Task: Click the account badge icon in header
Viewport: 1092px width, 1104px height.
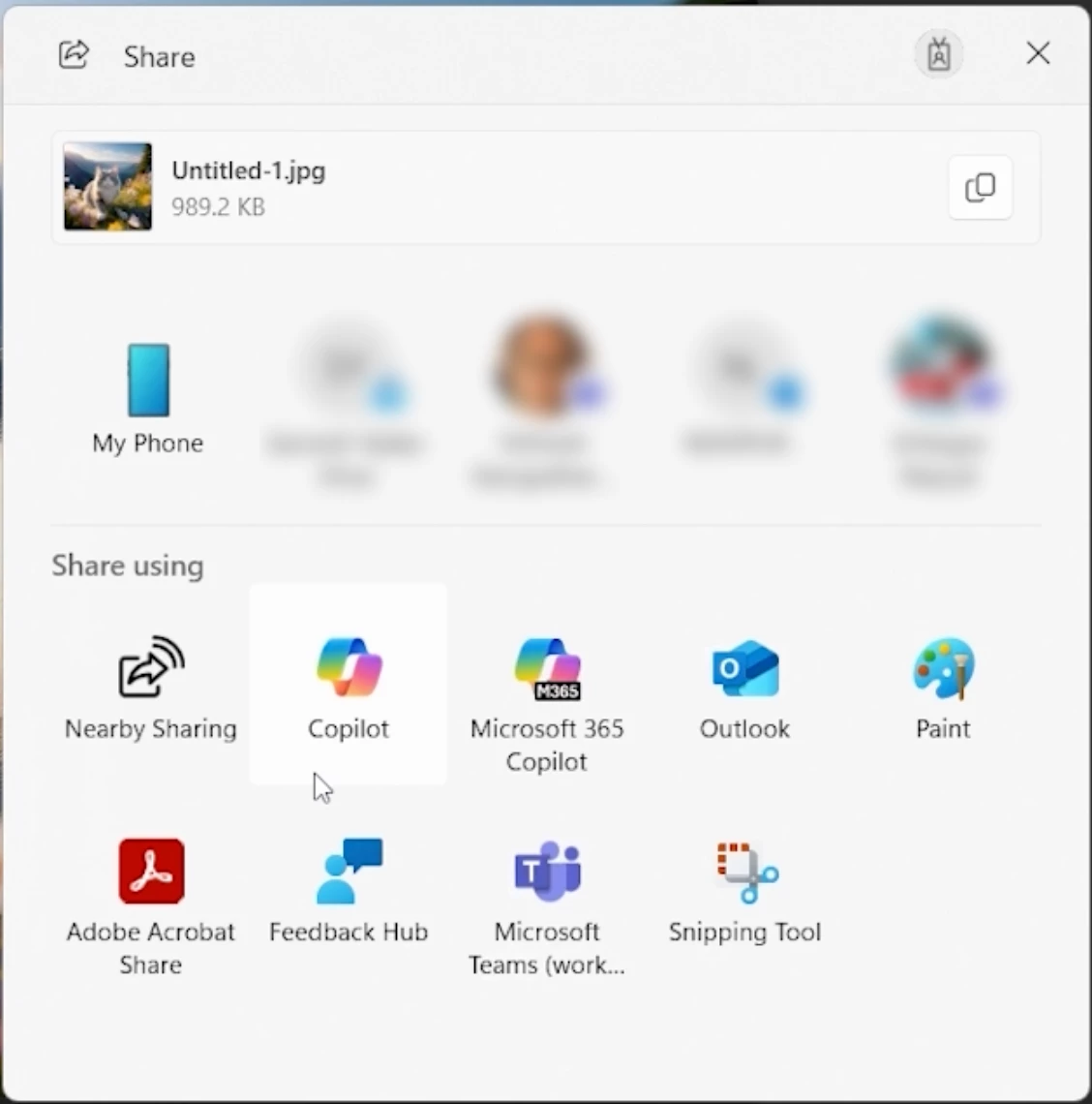Action: [938, 54]
